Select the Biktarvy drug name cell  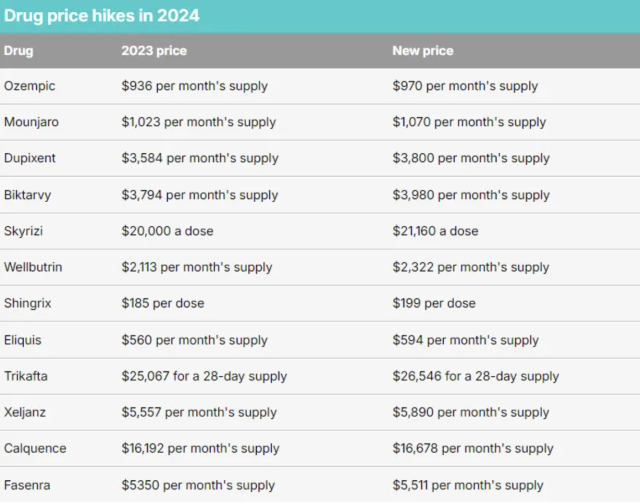point(29,195)
